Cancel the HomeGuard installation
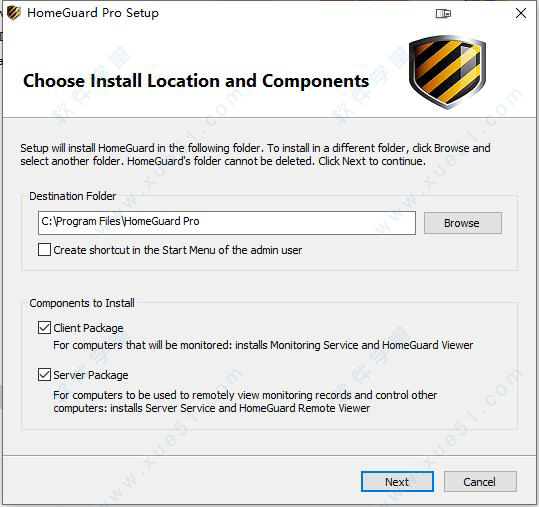 point(480,482)
